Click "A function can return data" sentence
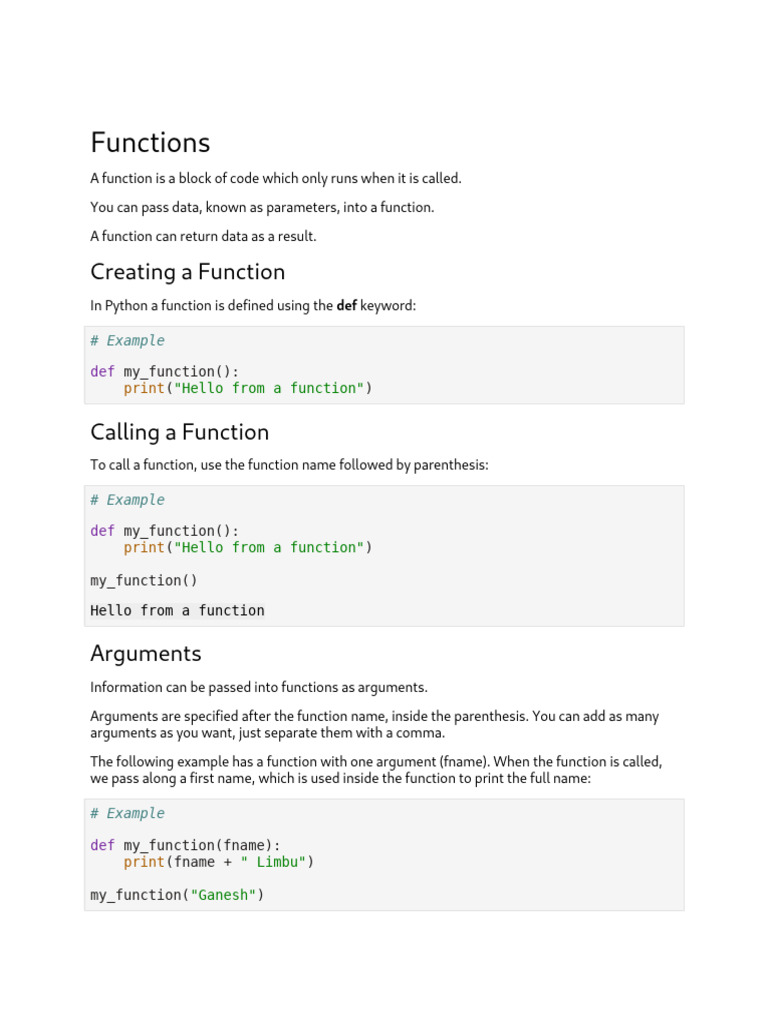The image size is (768, 1024). (203, 236)
